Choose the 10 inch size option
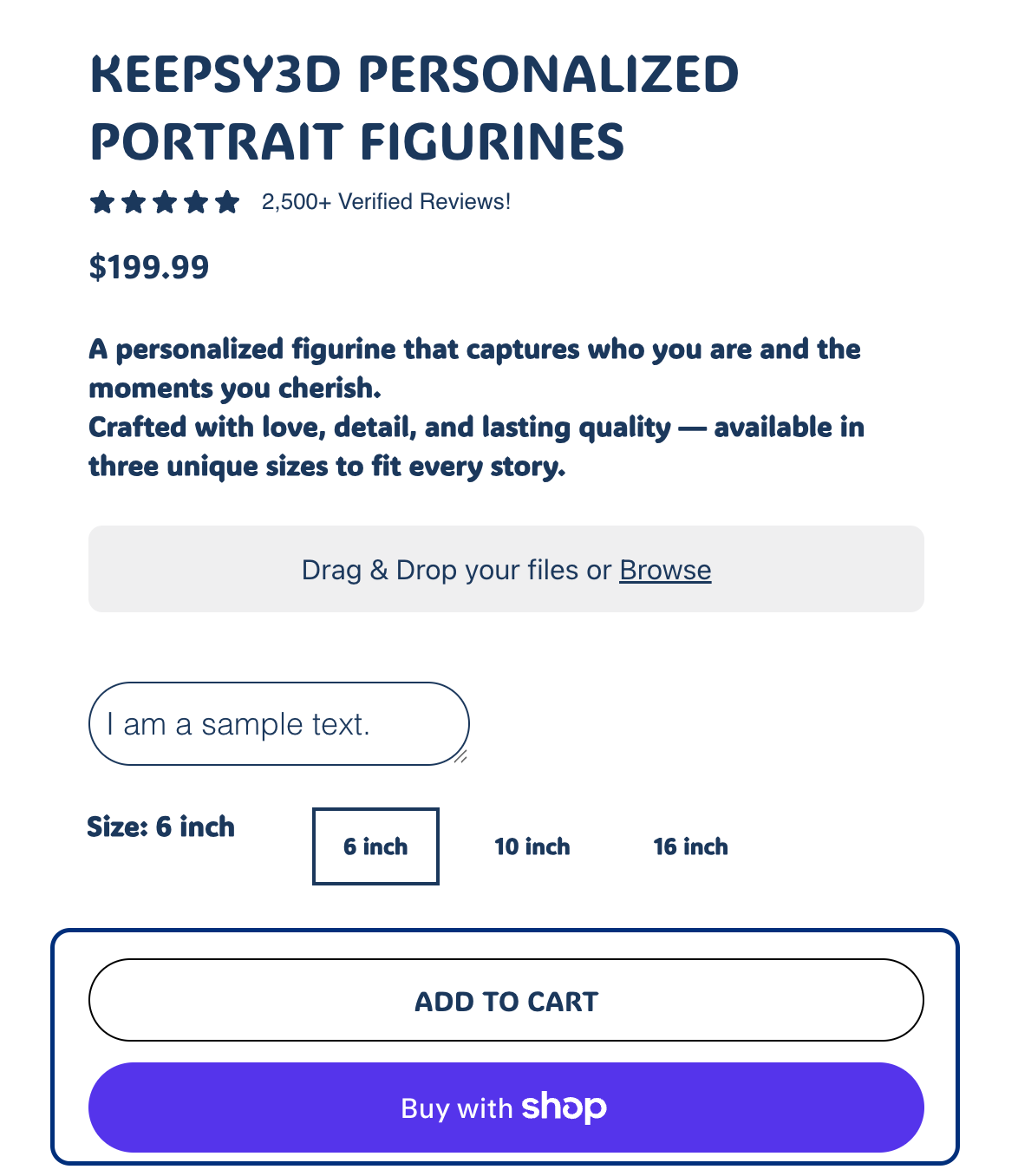Image resolution: width=1018 pixels, height=1176 pixels. coord(532,846)
